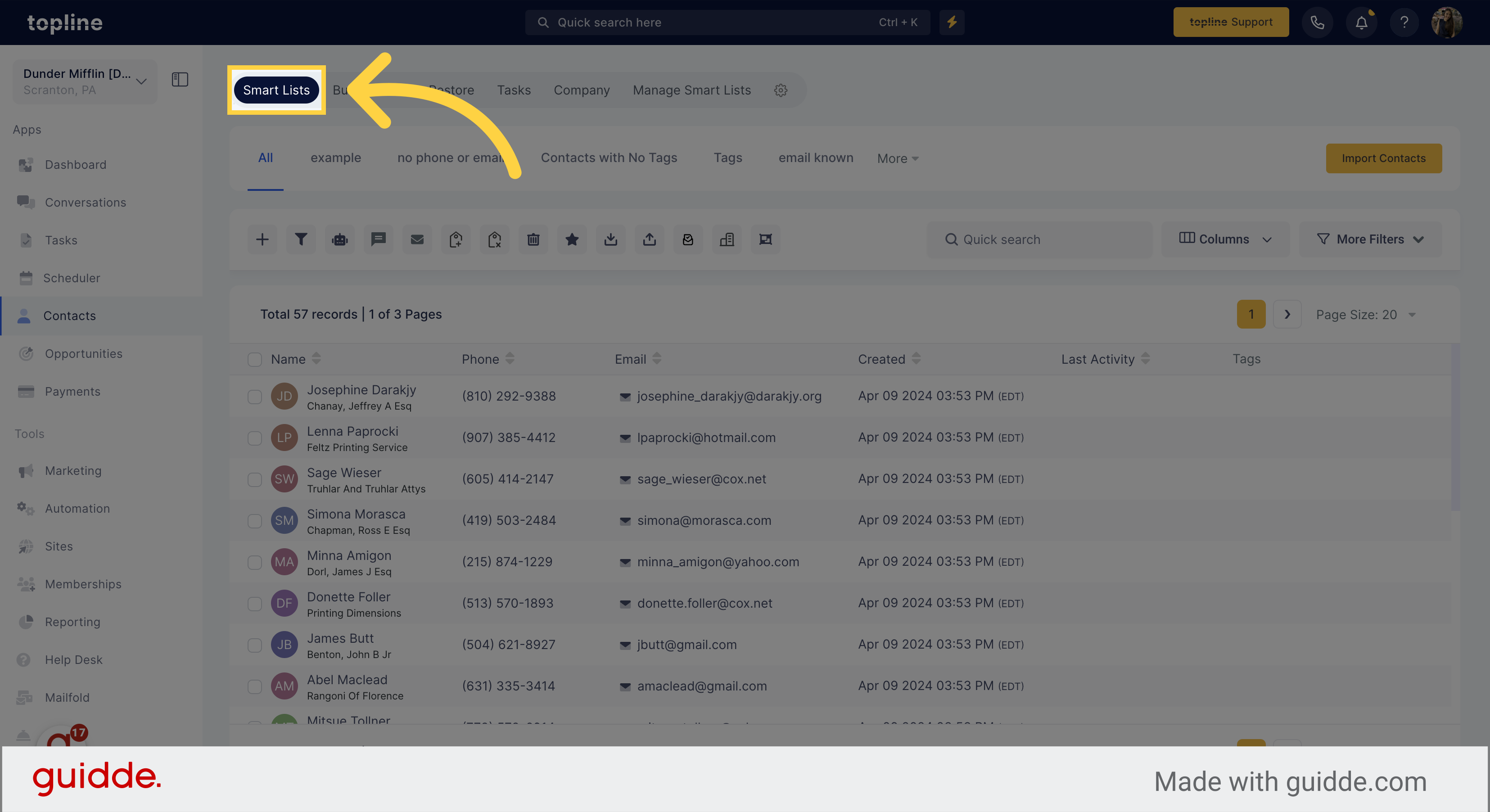Click the contacts Quick search input
This screenshot has width=1490, height=812.
[1039, 239]
